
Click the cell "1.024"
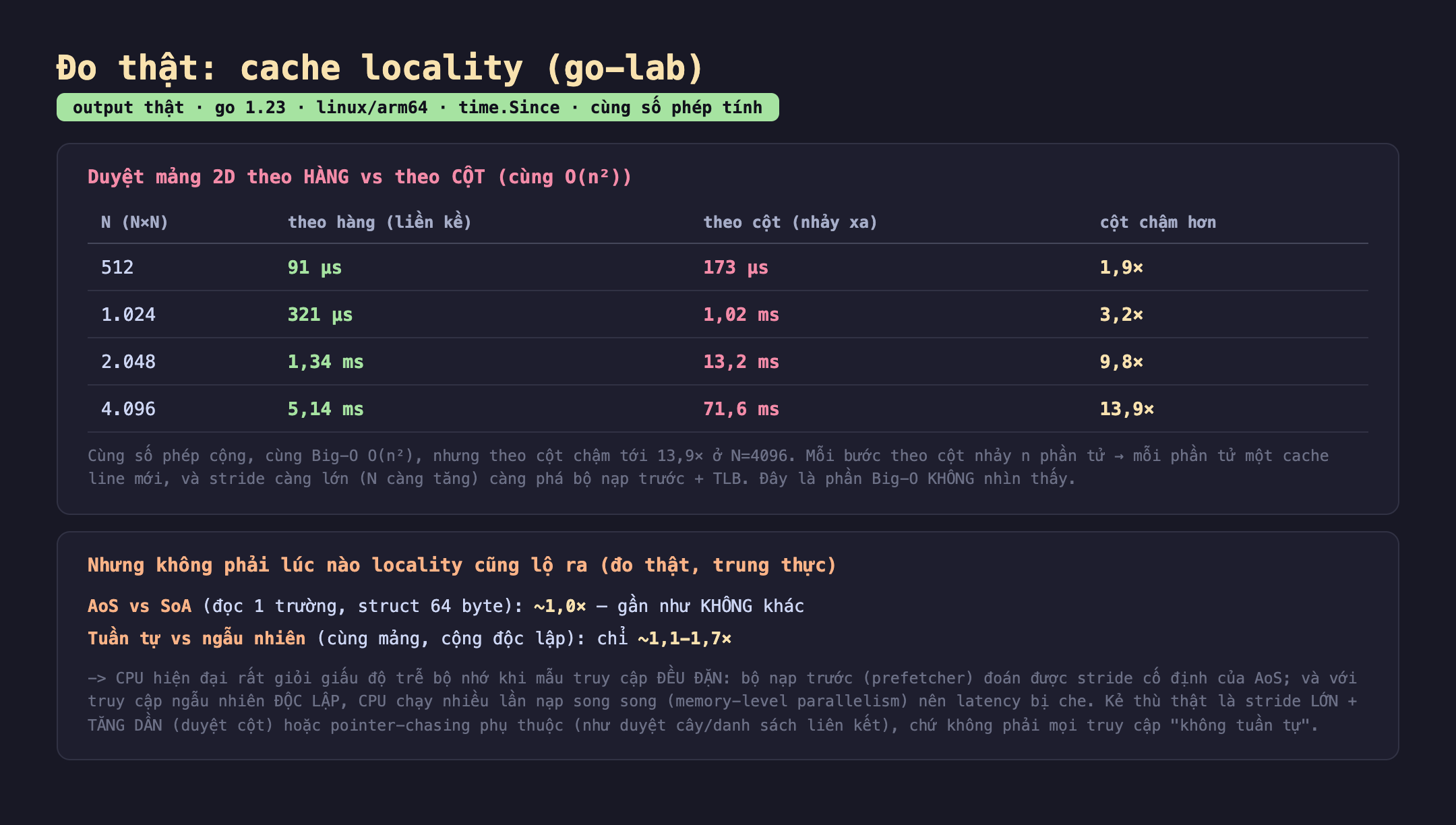[x=128, y=315]
